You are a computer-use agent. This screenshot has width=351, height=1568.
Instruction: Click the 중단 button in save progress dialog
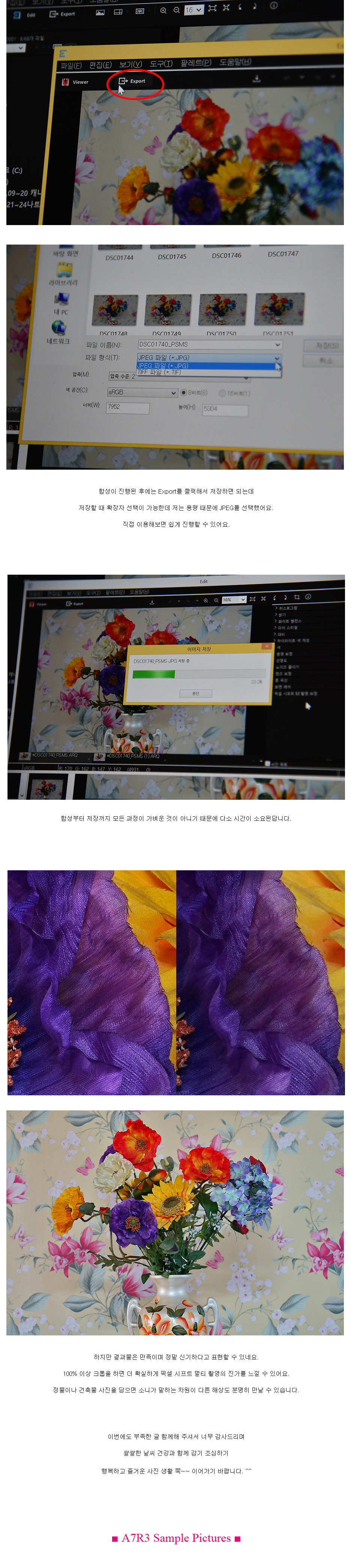(x=195, y=693)
